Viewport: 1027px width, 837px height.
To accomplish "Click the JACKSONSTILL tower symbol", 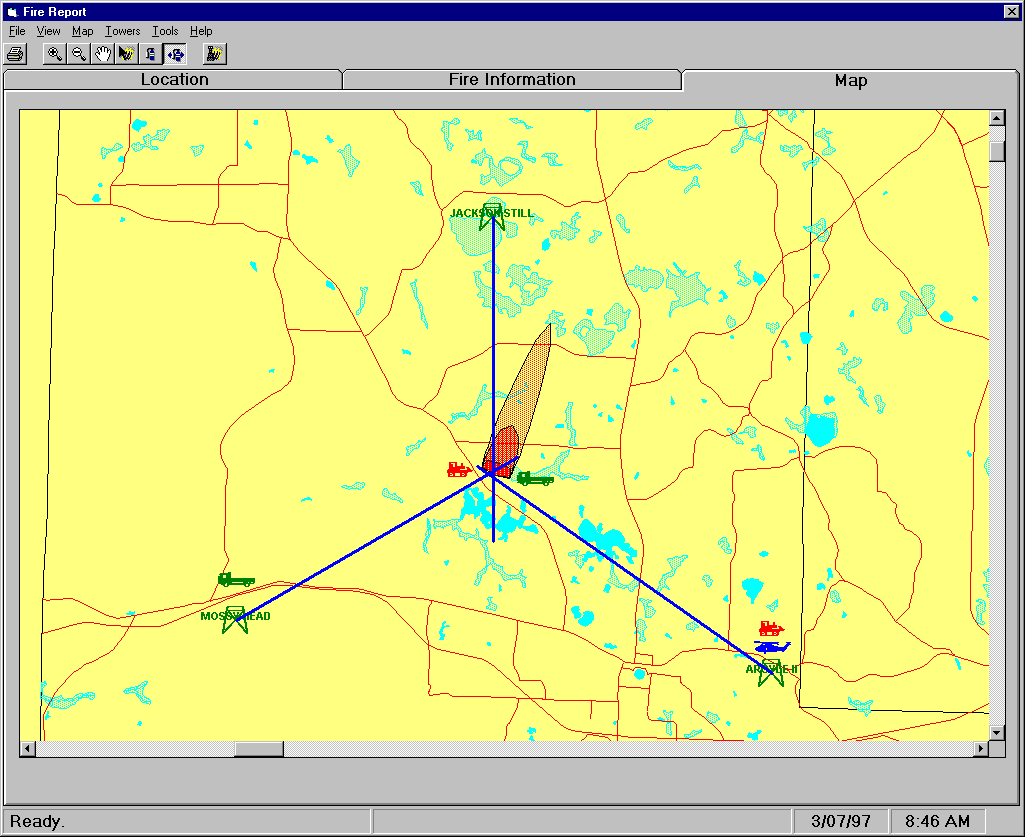I will tap(493, 217).
